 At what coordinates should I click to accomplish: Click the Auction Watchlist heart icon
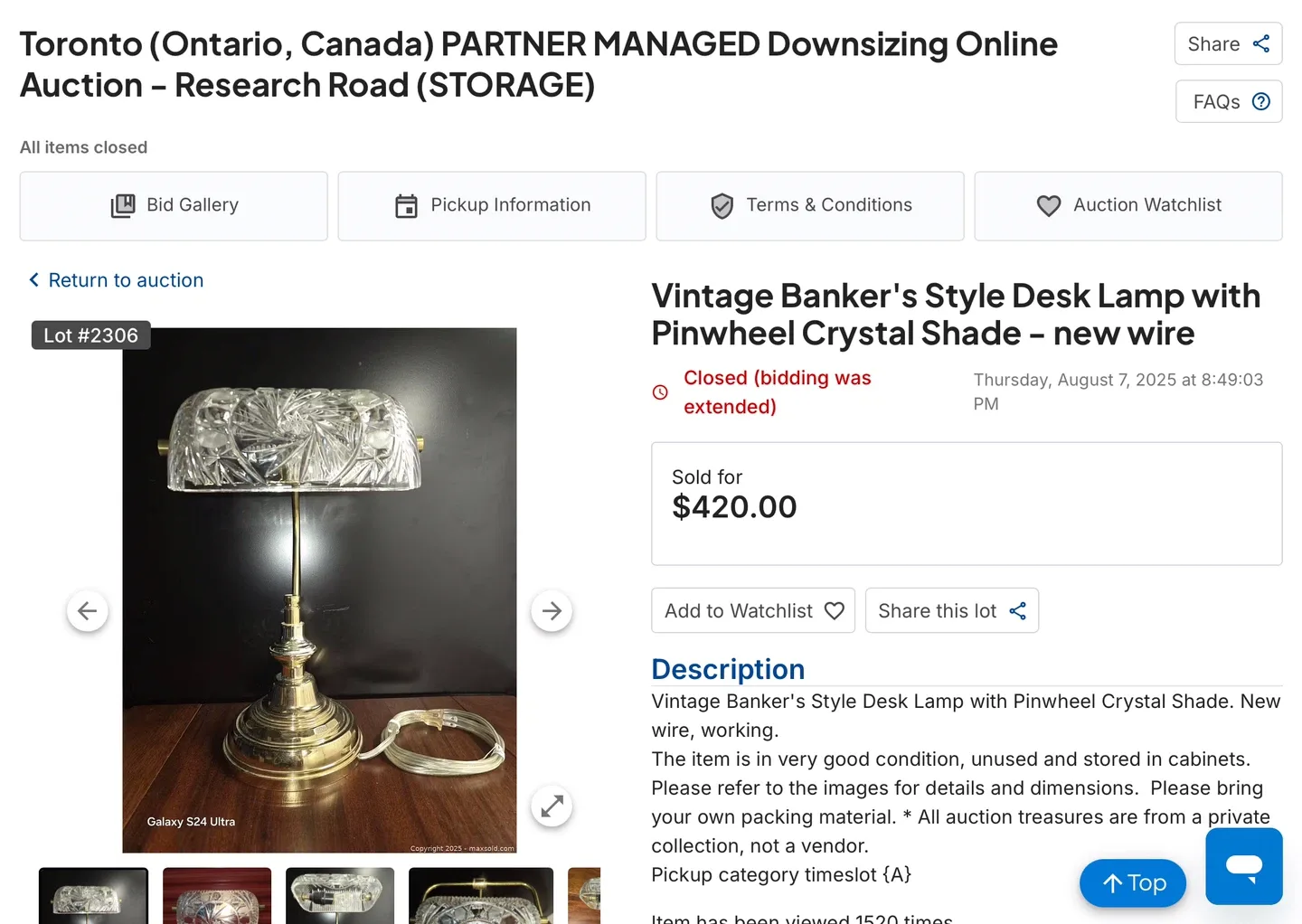click(1048, 205)
